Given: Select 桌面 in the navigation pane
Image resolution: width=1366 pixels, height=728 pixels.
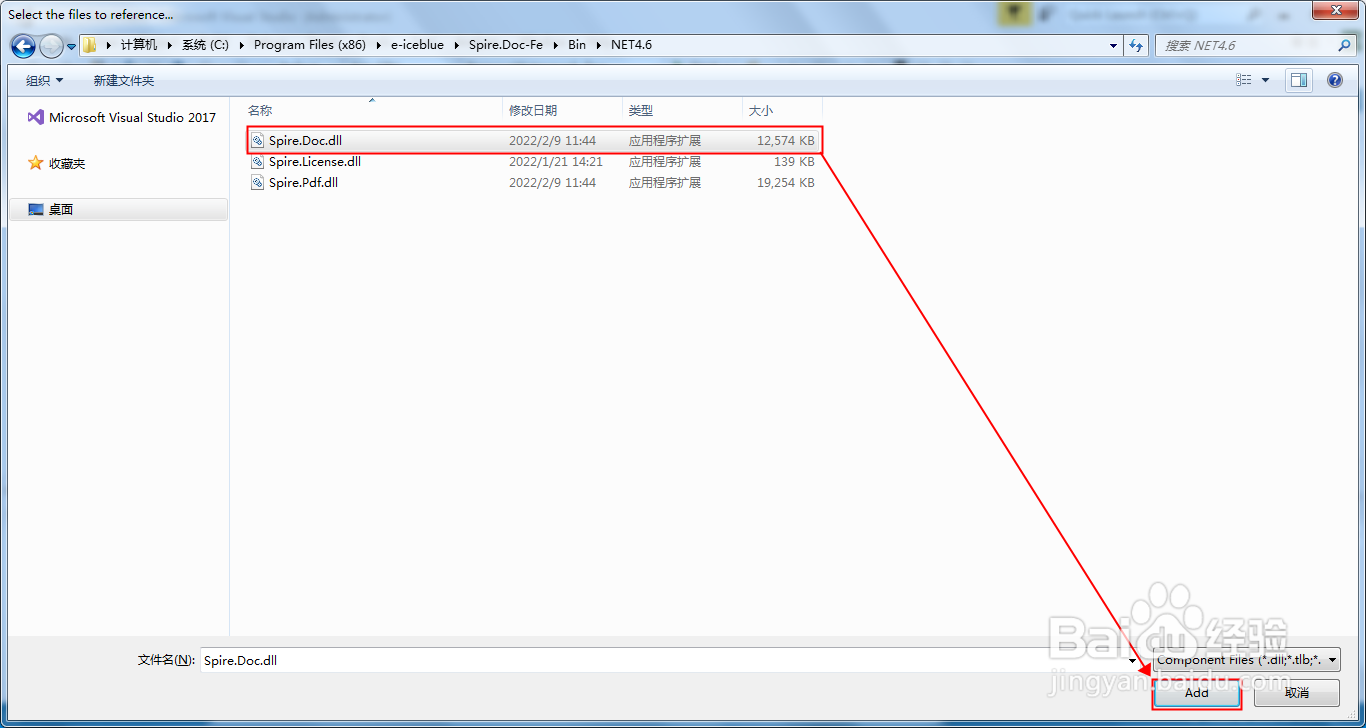Looking at the screenshot, I should [x=119, y=209].
